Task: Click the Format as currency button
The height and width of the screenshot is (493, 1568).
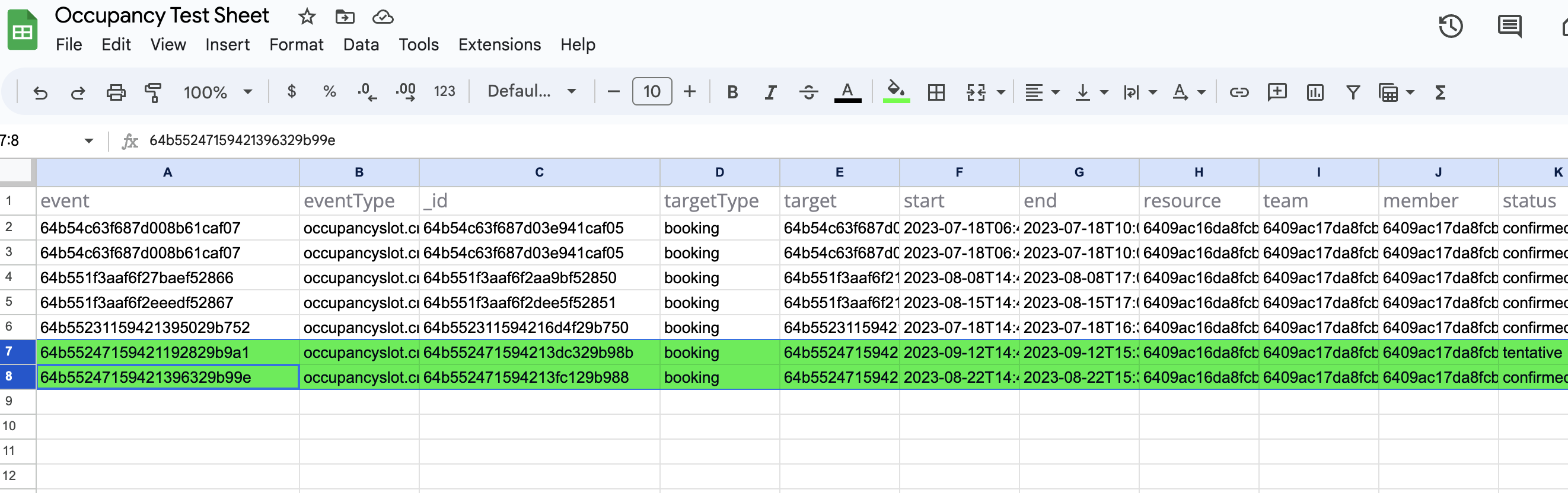Action: [x=292, y=92]
